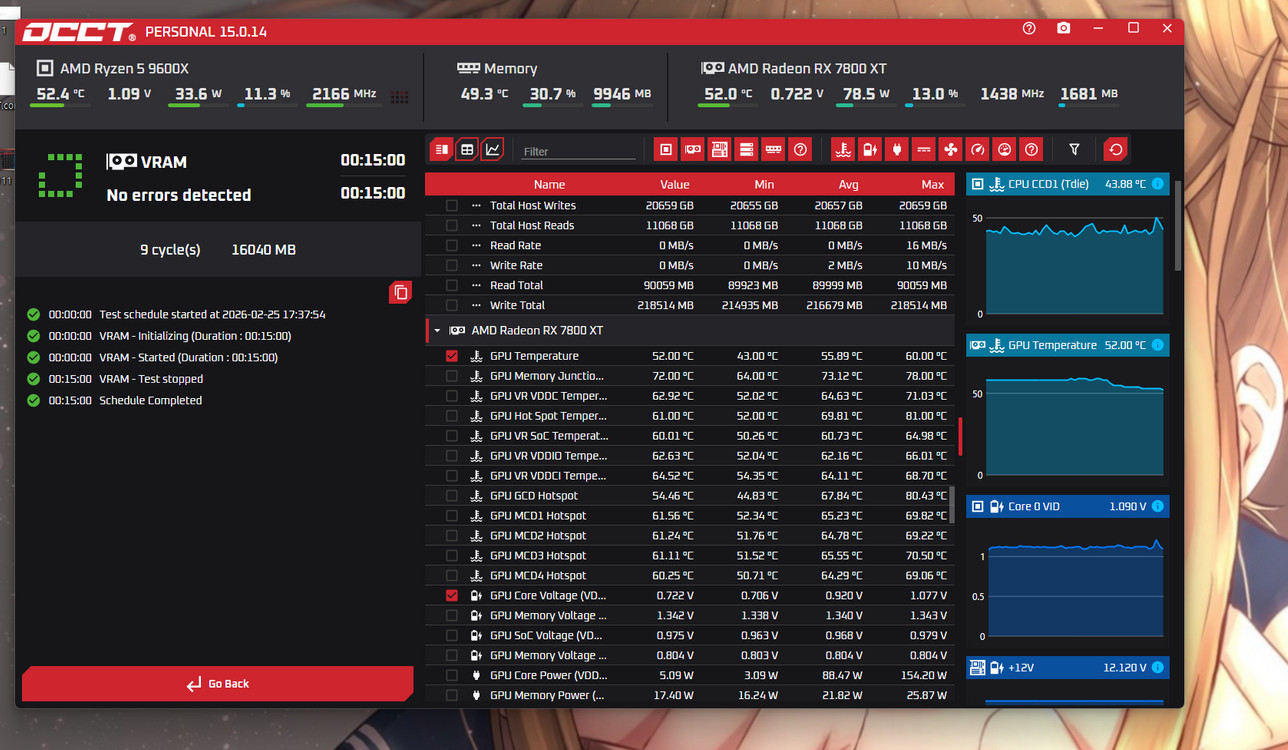Open the Read Rate row options menu
This screenshot has width=1288, height=750.
(x=476, y=246)
